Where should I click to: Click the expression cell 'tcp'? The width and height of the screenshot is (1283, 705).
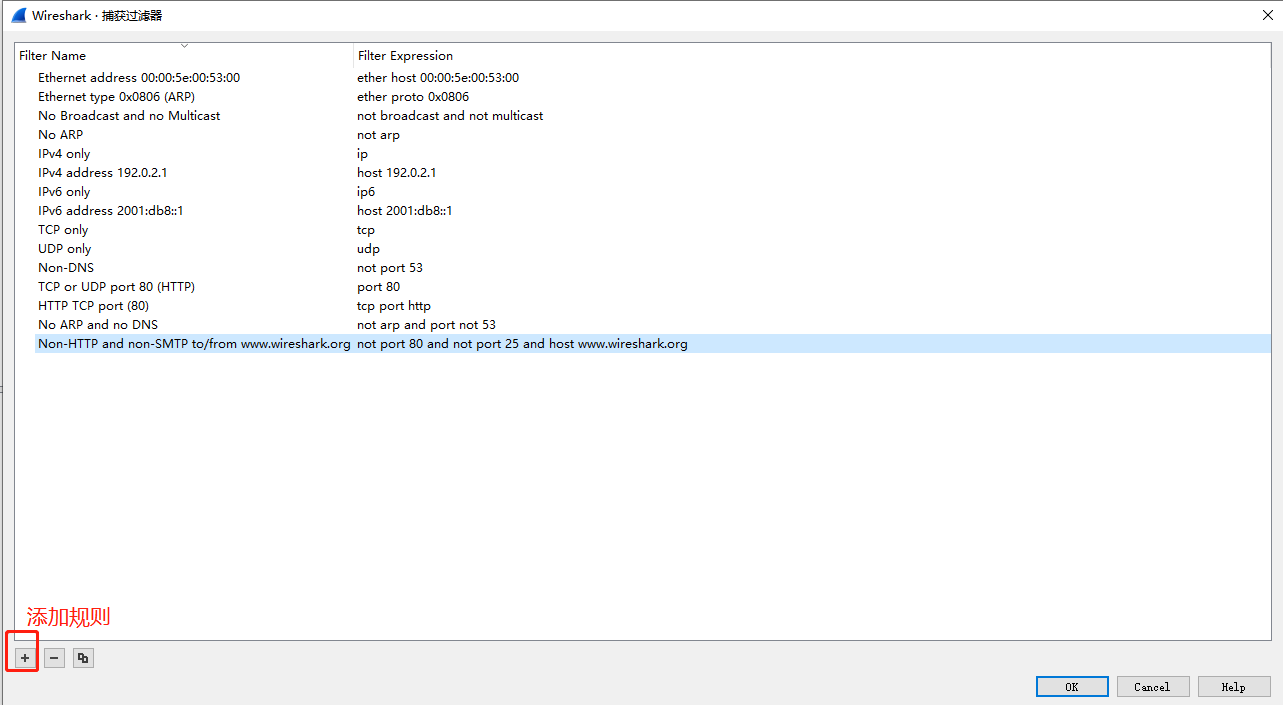point(366,230)
